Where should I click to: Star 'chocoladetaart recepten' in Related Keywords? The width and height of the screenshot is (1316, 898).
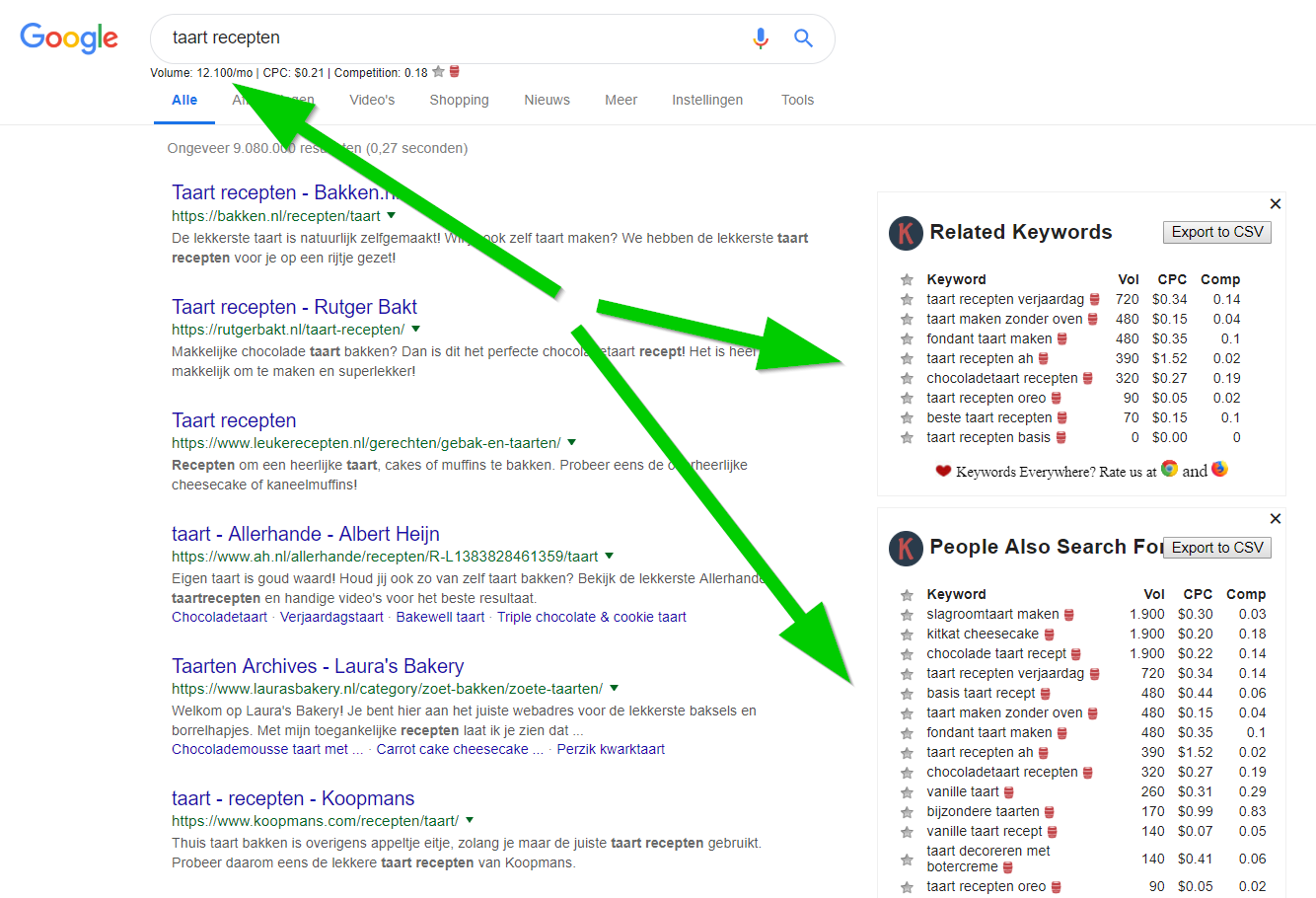[x=907, y=378]
